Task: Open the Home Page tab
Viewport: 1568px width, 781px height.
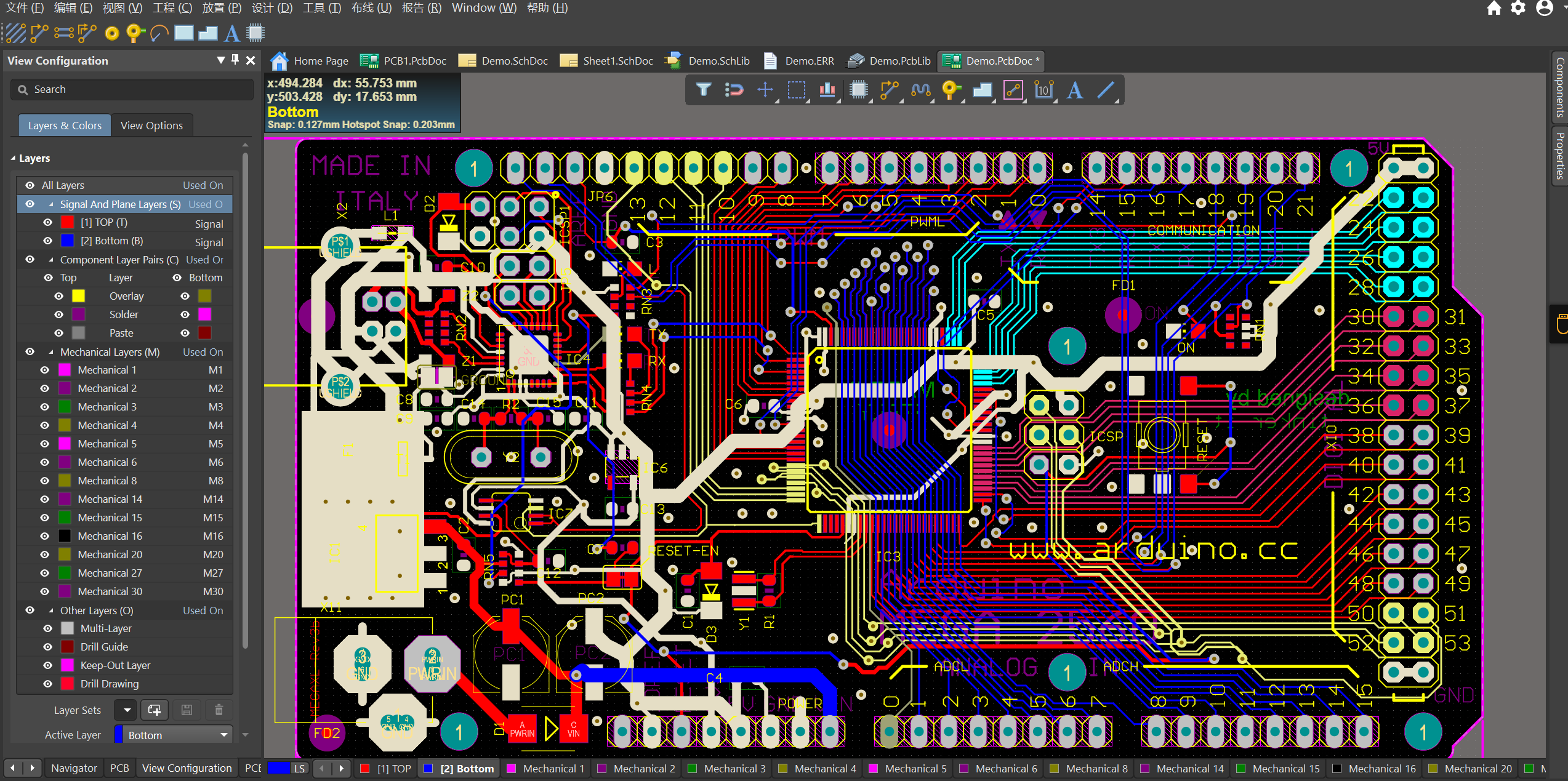Action: tap(310, 60)
